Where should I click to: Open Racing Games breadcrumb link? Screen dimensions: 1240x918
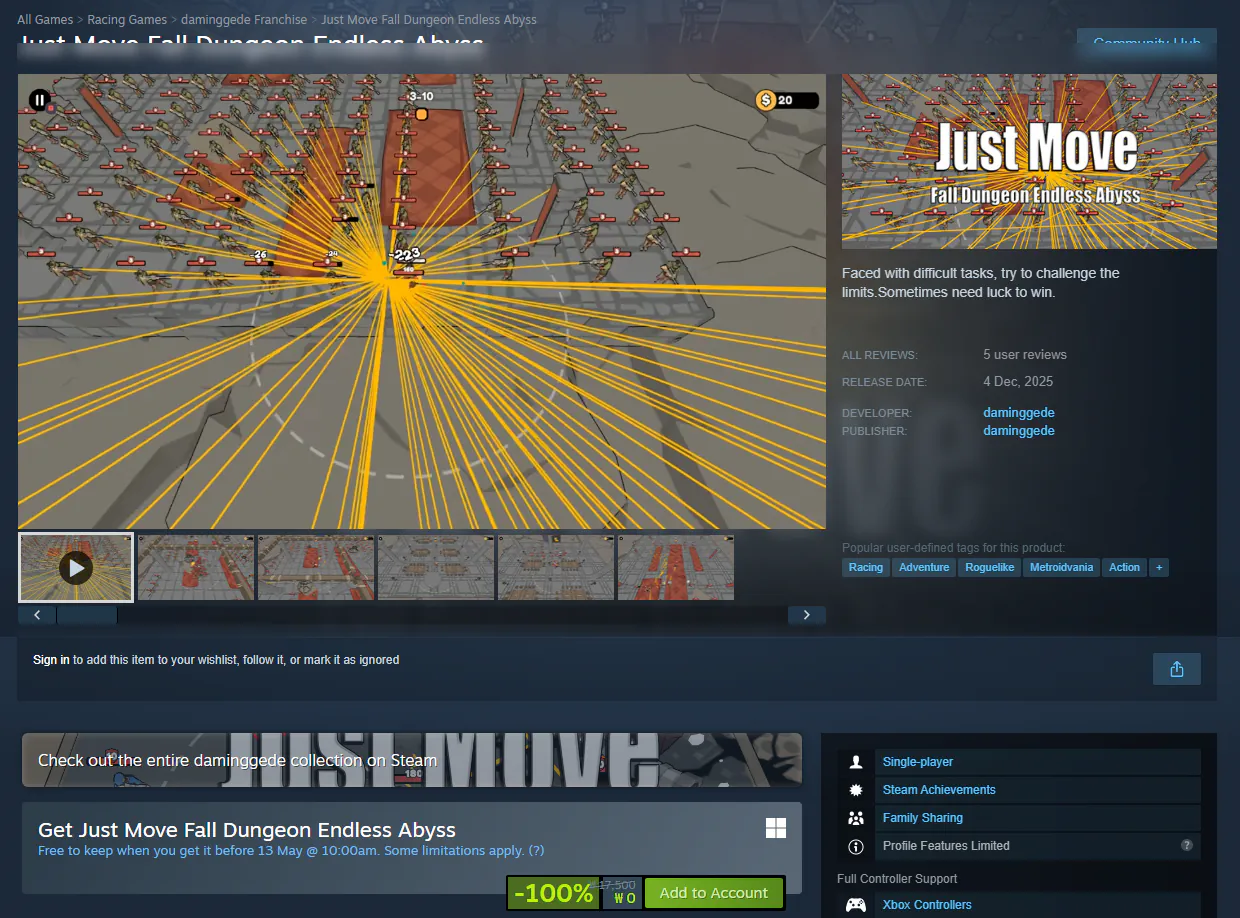[127, 20]
